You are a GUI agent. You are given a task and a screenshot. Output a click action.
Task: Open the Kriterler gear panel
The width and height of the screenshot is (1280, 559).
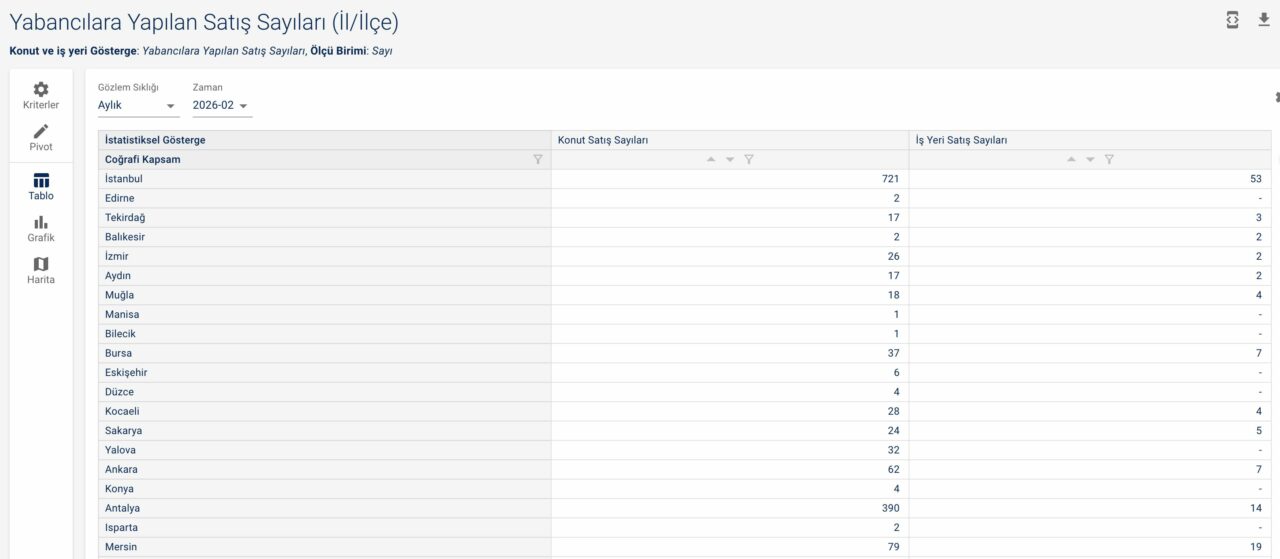[x=41, y=95]
